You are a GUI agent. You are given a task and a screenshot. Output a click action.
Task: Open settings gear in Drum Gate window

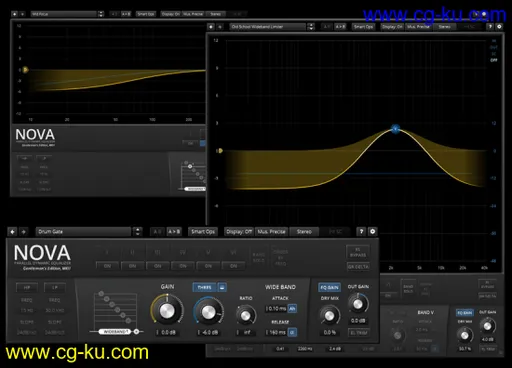373,232
